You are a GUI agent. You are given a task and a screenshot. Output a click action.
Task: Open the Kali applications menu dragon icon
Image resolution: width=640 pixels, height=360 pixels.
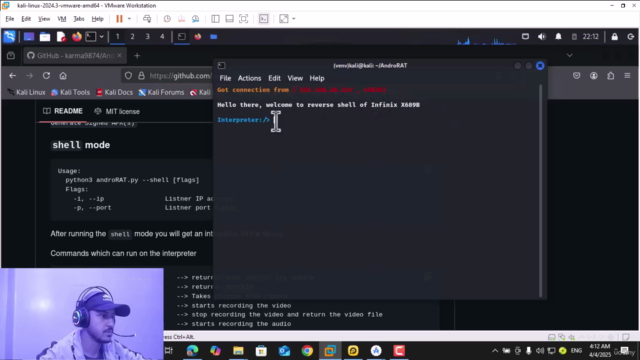pos(9,37)
